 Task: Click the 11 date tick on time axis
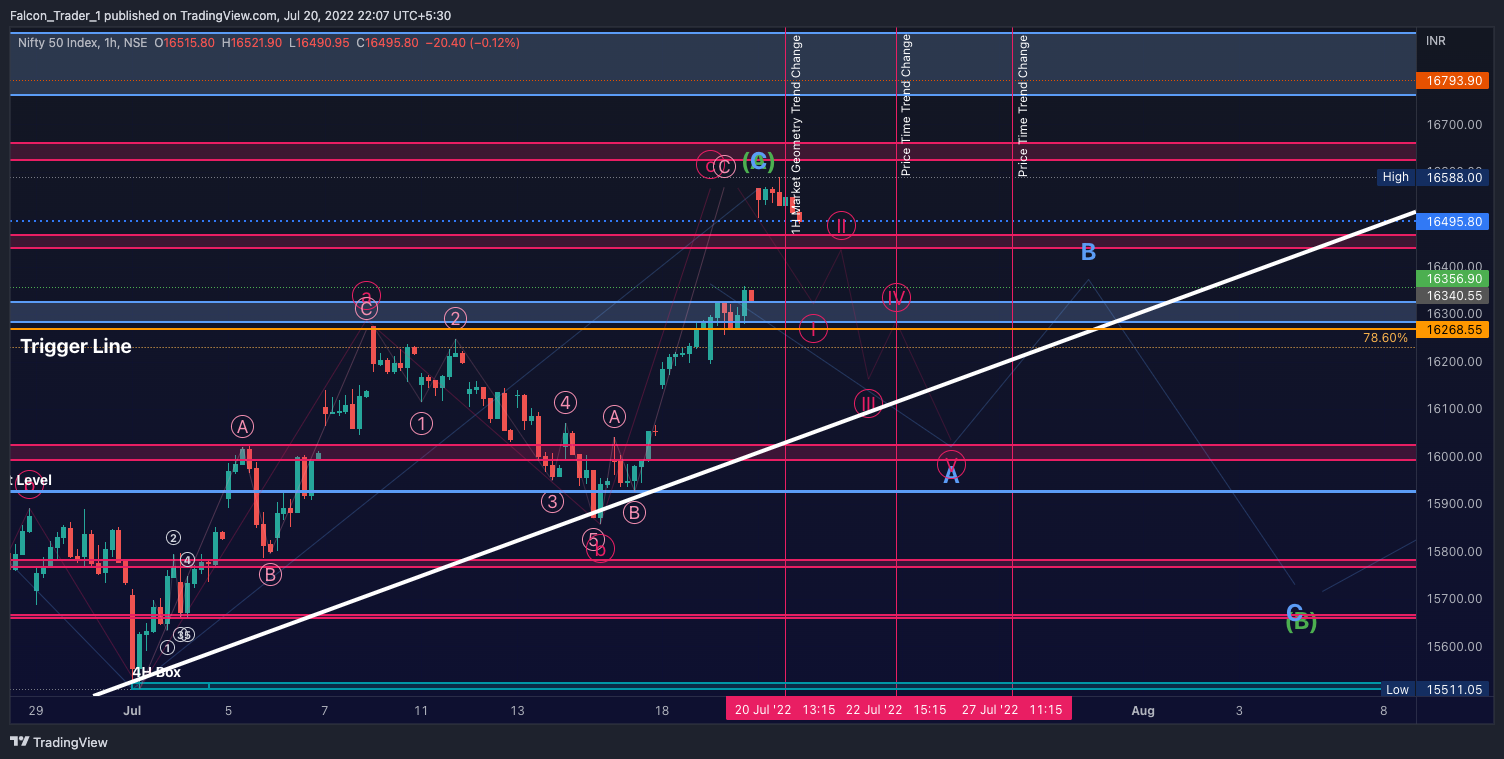pos(421,710)
